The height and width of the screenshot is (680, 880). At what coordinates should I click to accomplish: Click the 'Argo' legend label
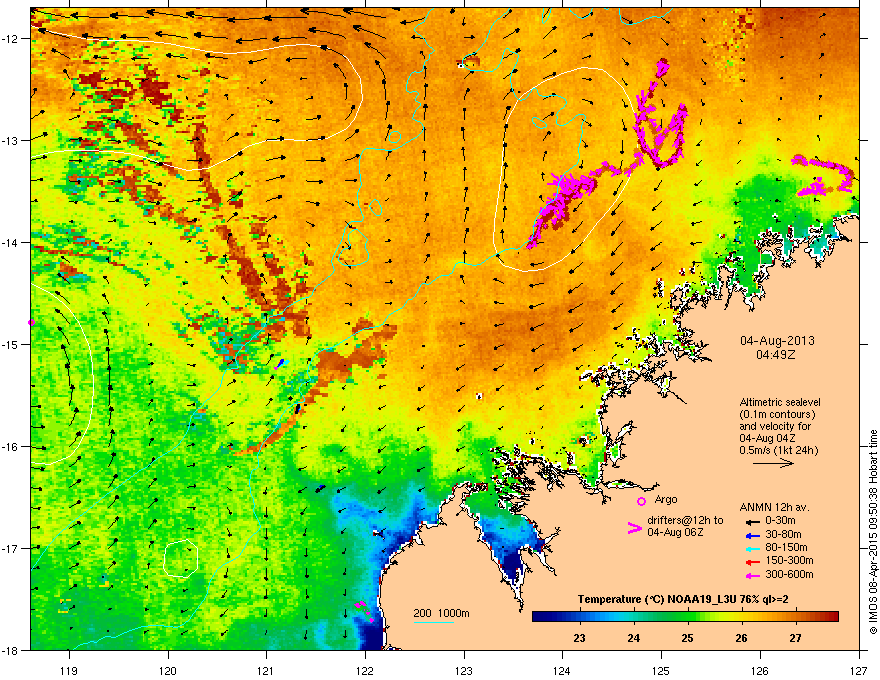[666, 499]
